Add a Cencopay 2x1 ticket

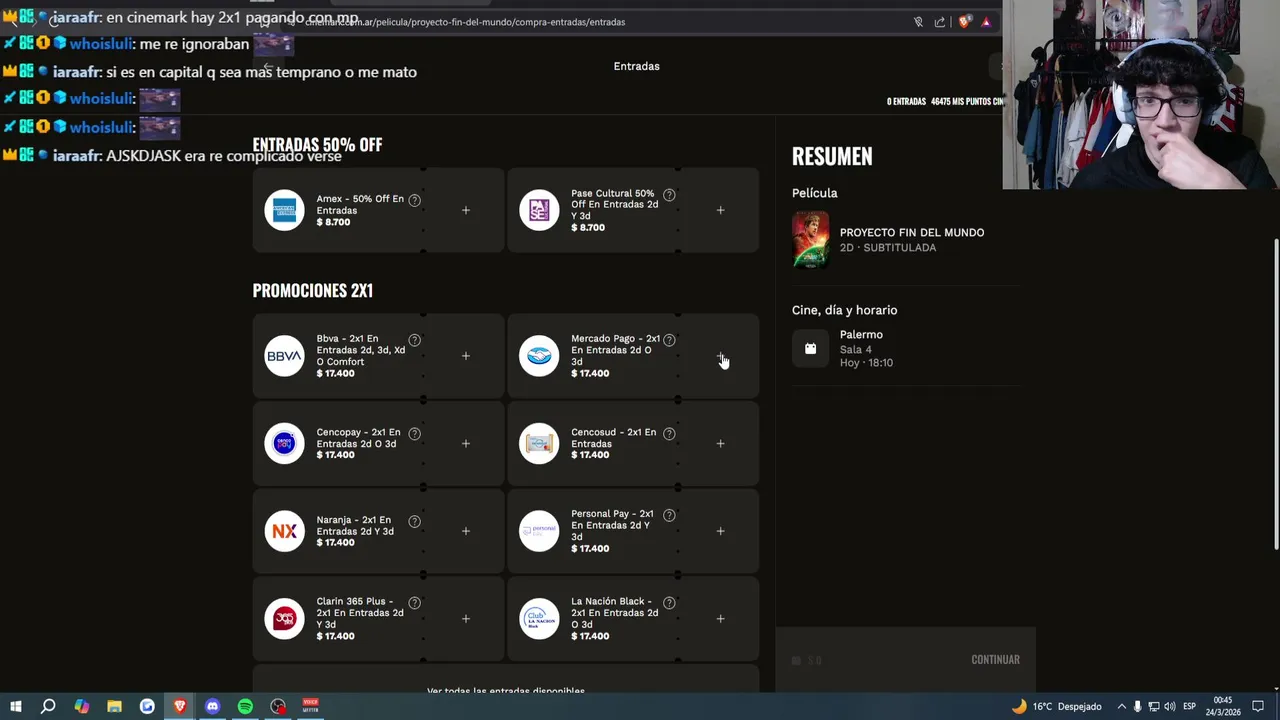465,444
